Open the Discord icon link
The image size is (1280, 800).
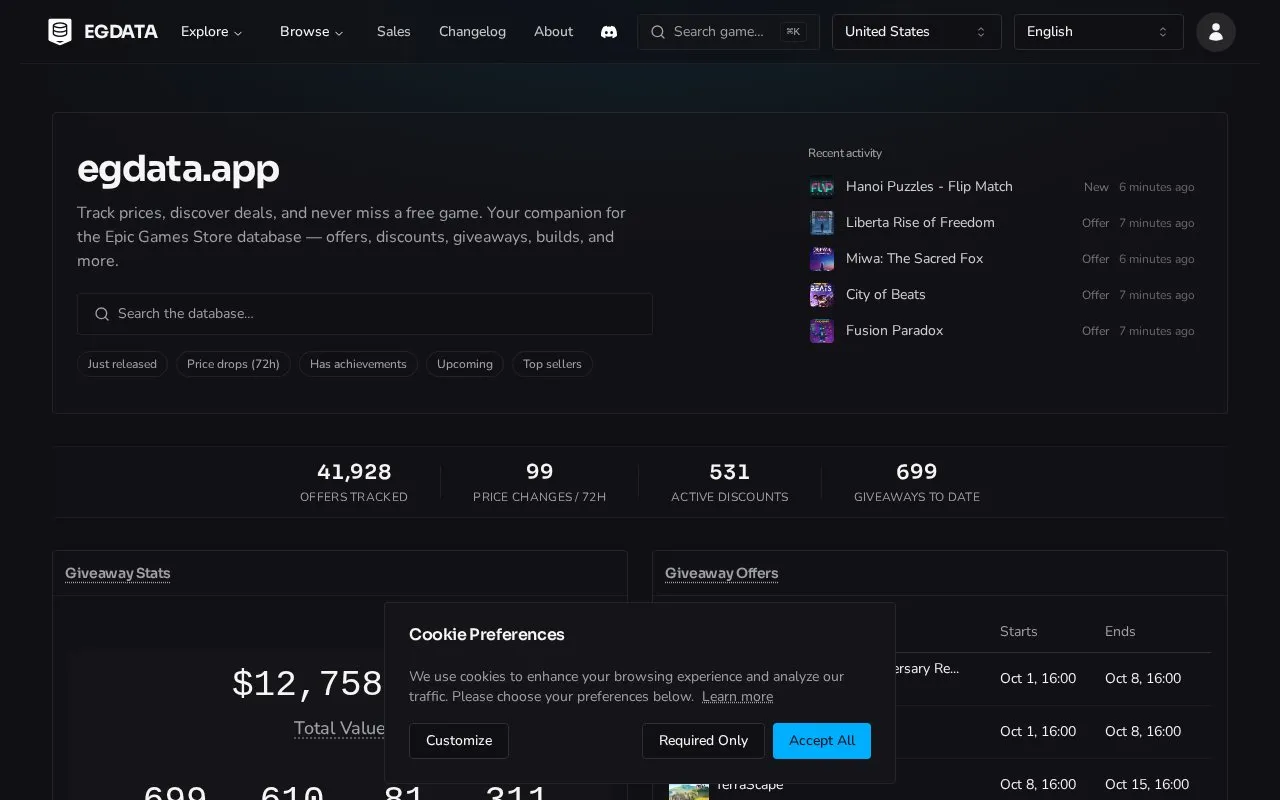pos(608,32)
